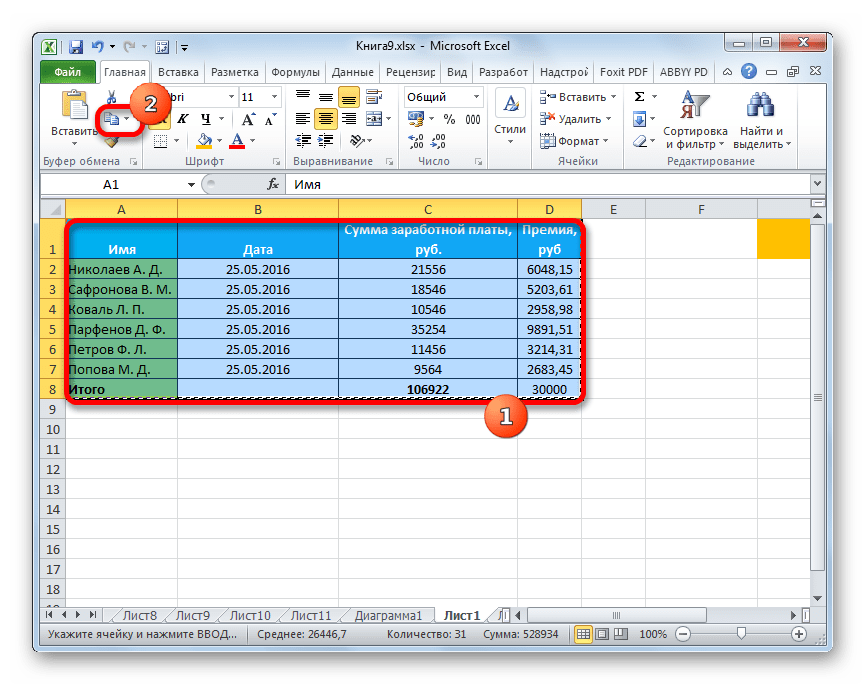The height and width of the screenshot is (685, 866).
Task: Open number format dropdown showing Общий
Action: pos(476,97)
